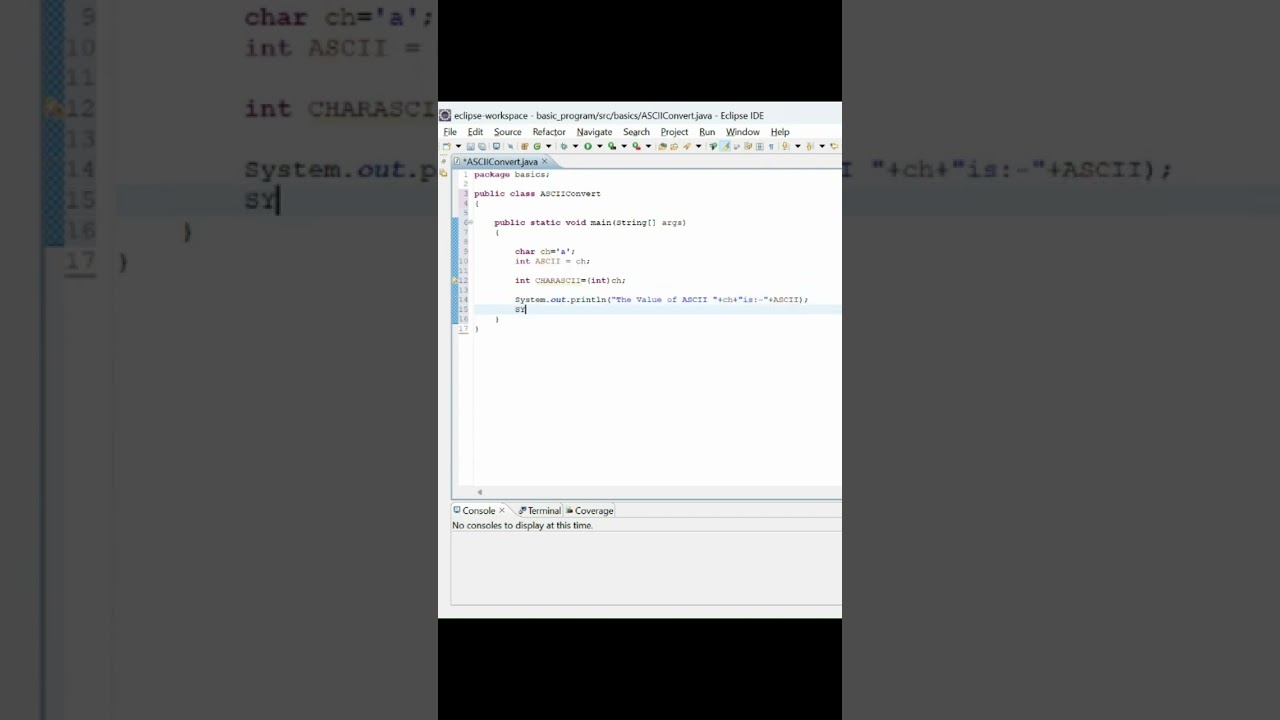
Task: Close the Console view tab
Action: [x=502, y=511]
